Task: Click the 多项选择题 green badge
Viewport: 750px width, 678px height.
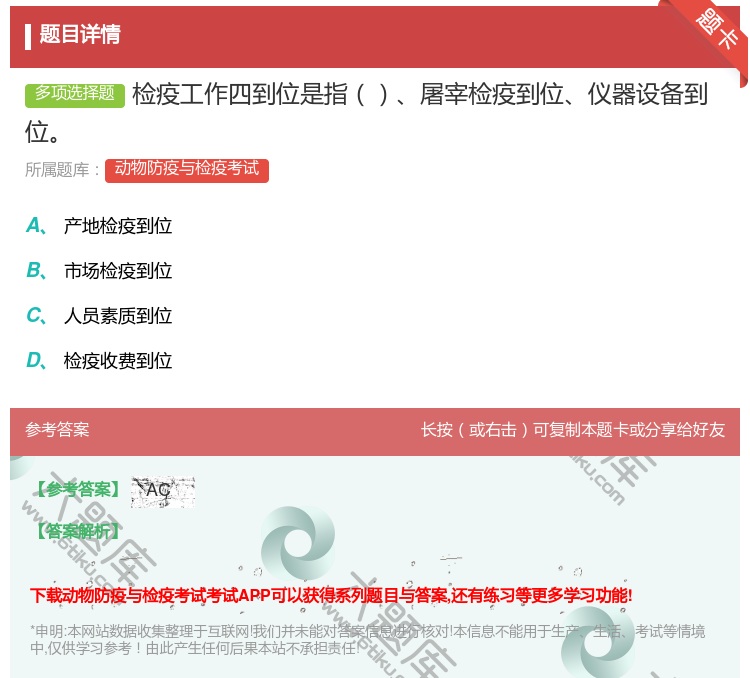Action: (75, 95)
